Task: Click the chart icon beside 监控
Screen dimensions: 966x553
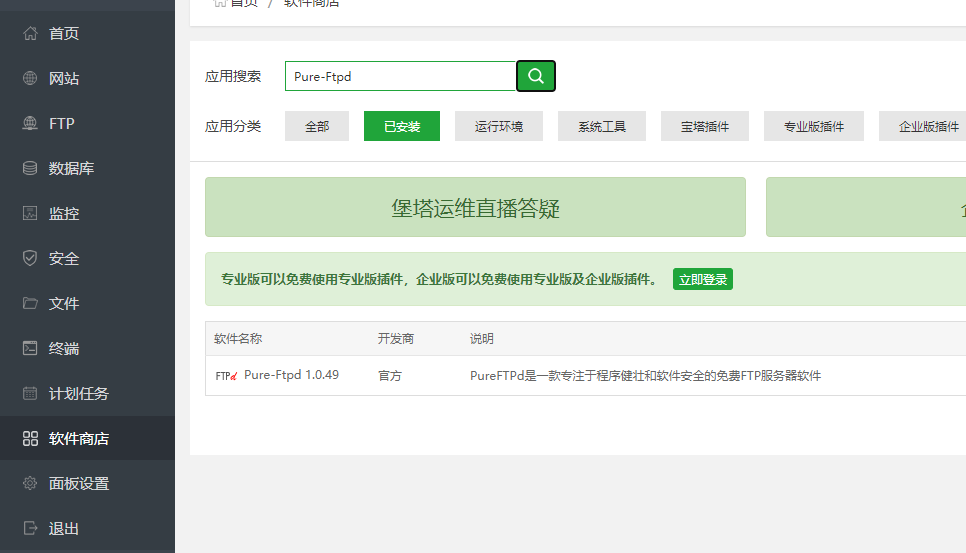Action: (30, 213)
